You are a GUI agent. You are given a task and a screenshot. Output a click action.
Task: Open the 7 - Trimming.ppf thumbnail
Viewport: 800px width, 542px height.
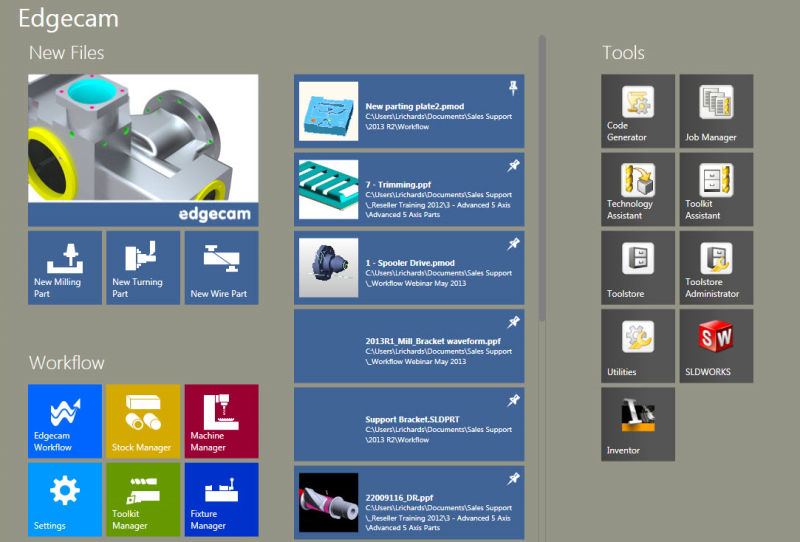pos(329,189)
